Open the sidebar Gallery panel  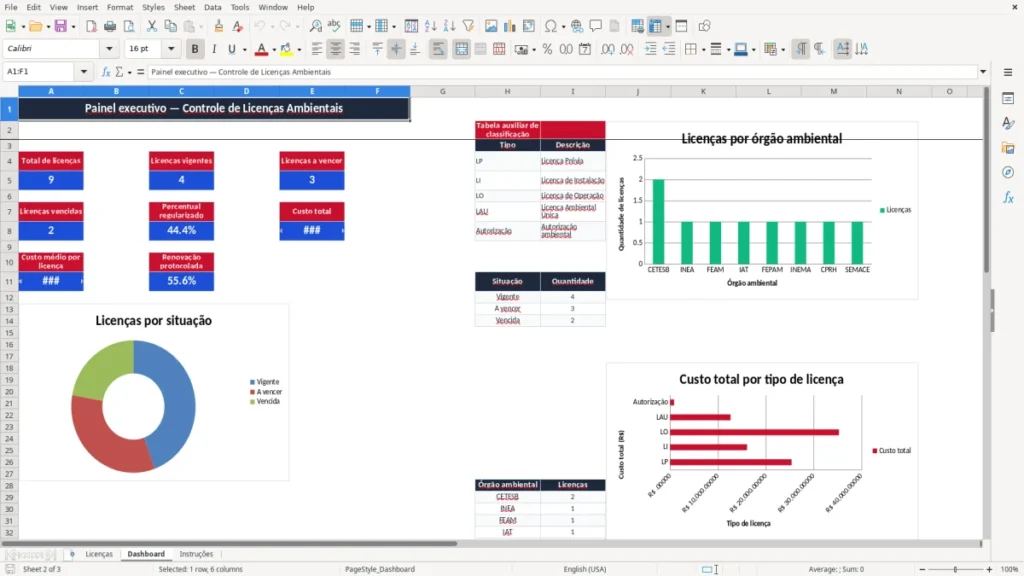tap(1008, 148)
